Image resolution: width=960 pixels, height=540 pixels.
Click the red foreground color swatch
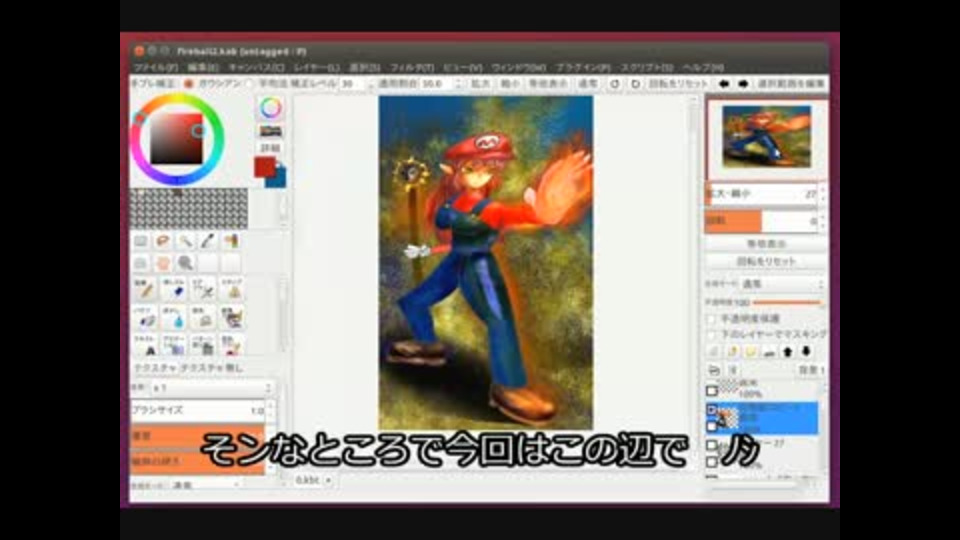[264, 165]
